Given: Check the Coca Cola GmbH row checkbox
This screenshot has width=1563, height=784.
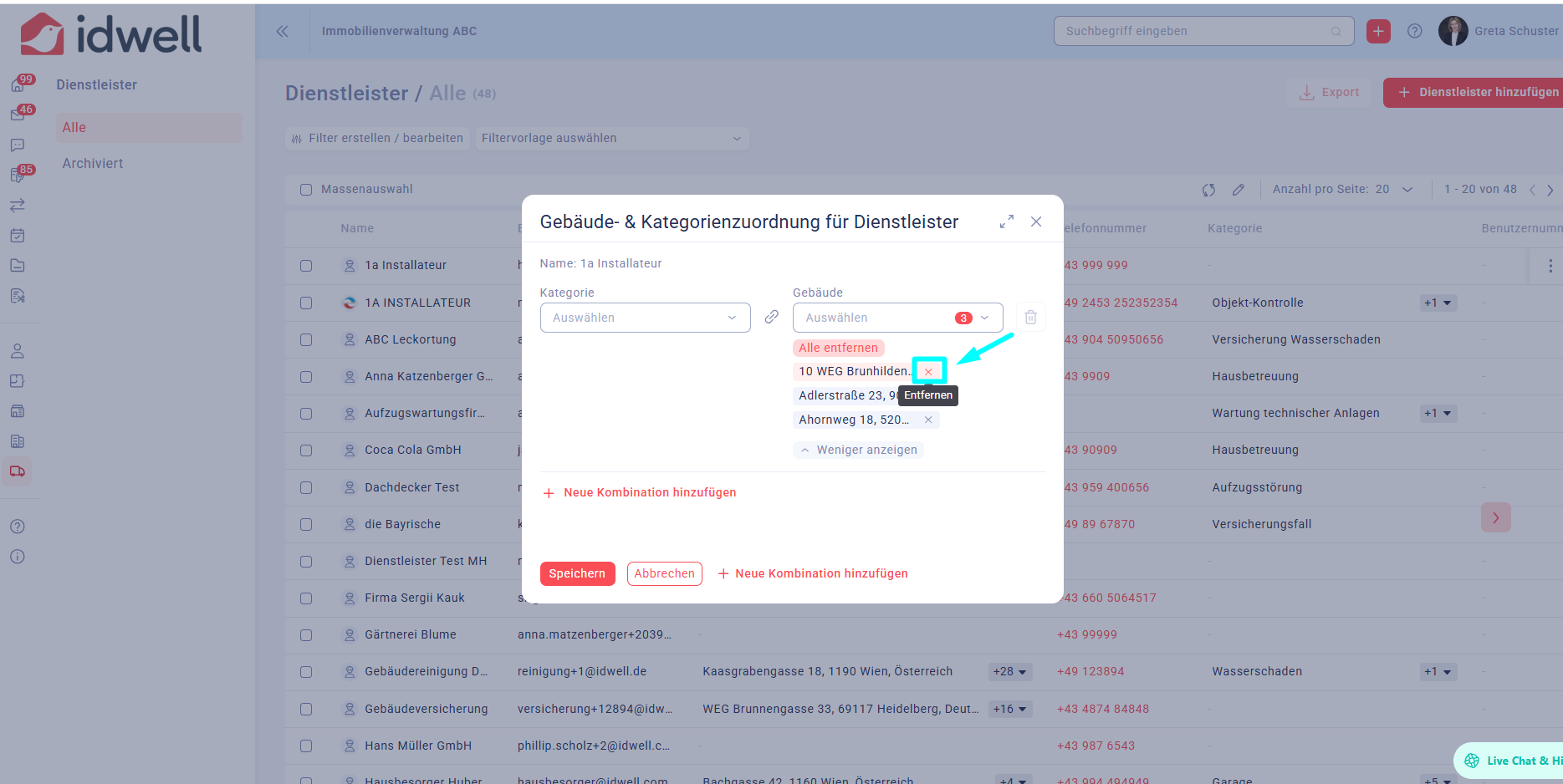Looking at the screenshot, I should tap(306, 451).
